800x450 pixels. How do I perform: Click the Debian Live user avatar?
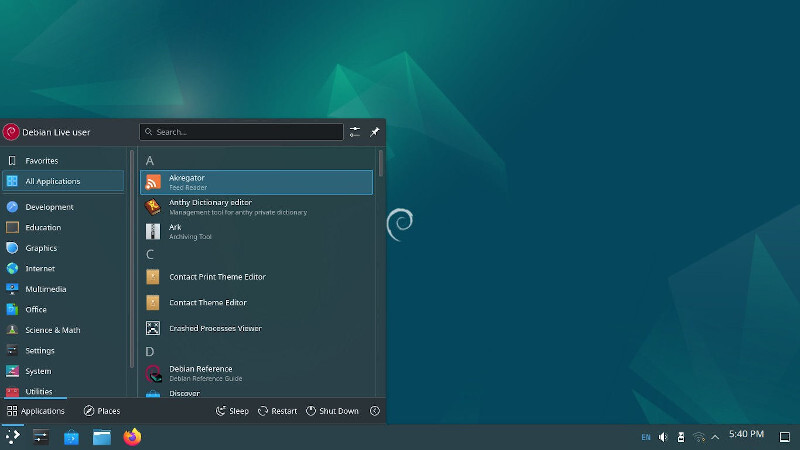[x=11, y=132]
